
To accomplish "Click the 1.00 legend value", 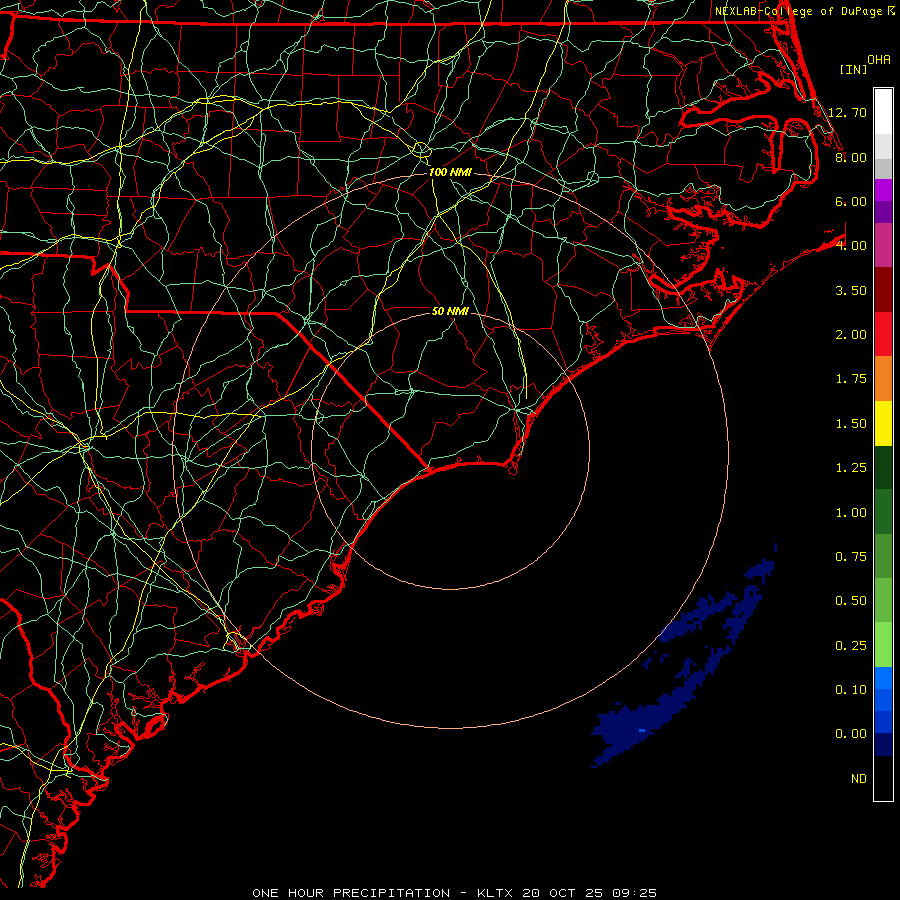I will [x=851, y=513].
